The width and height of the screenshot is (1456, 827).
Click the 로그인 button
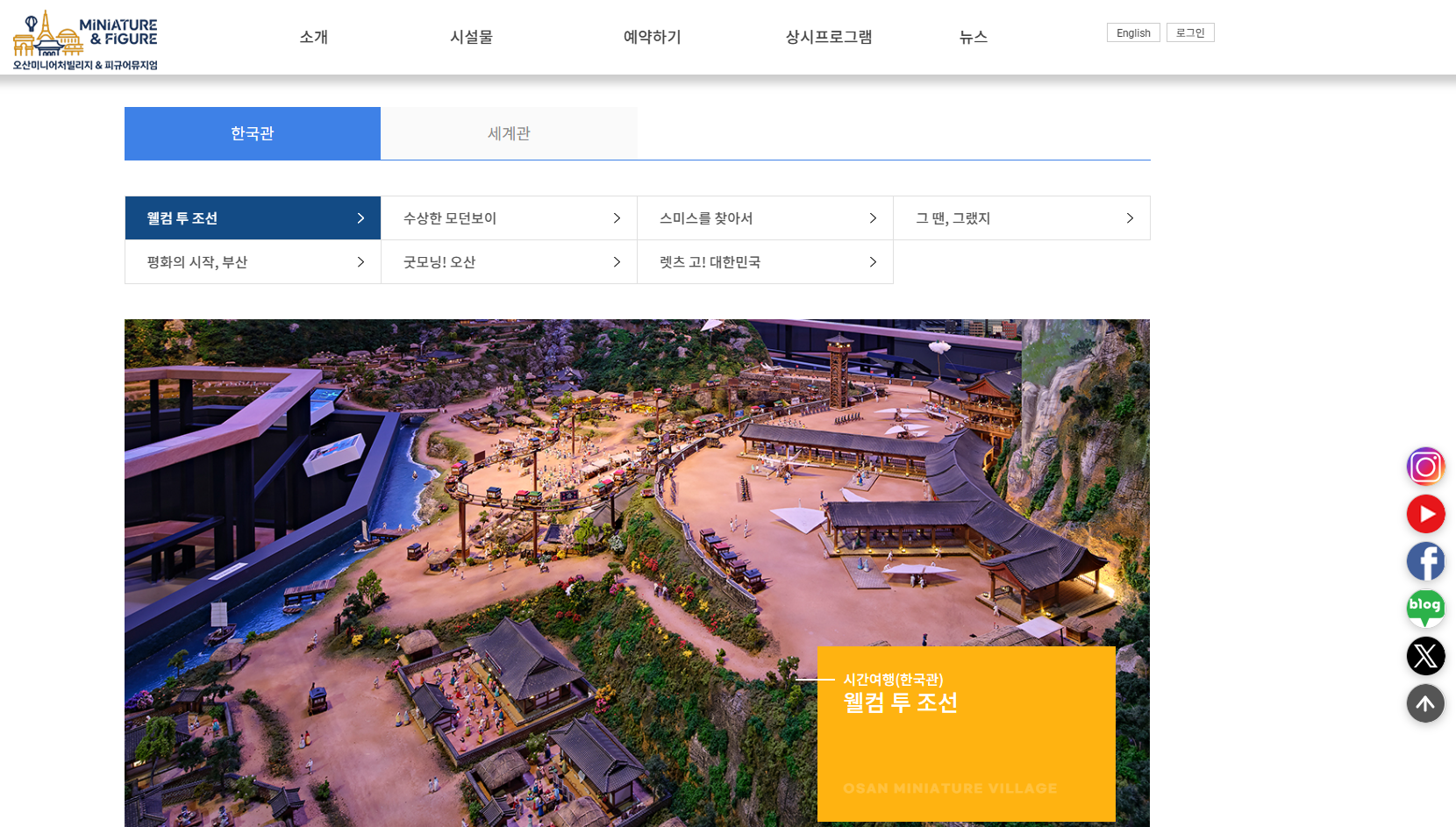coord(1190,32)
